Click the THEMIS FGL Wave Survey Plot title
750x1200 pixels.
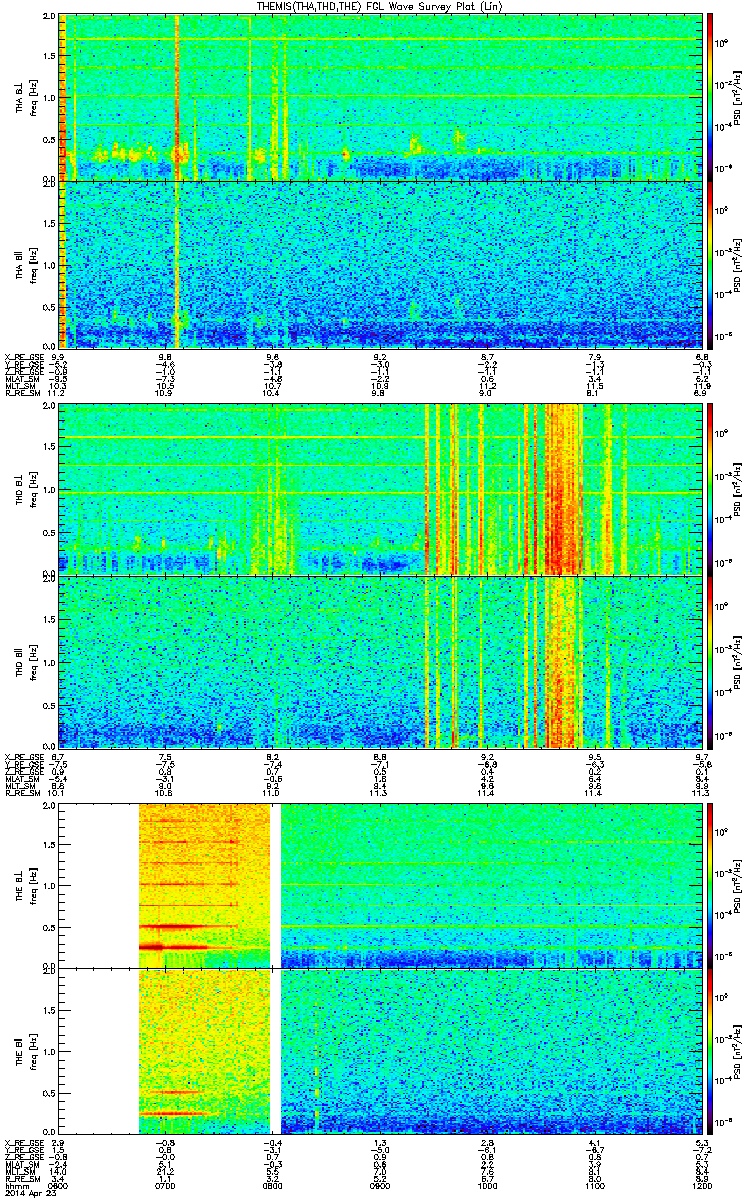[x=375, y=7]
